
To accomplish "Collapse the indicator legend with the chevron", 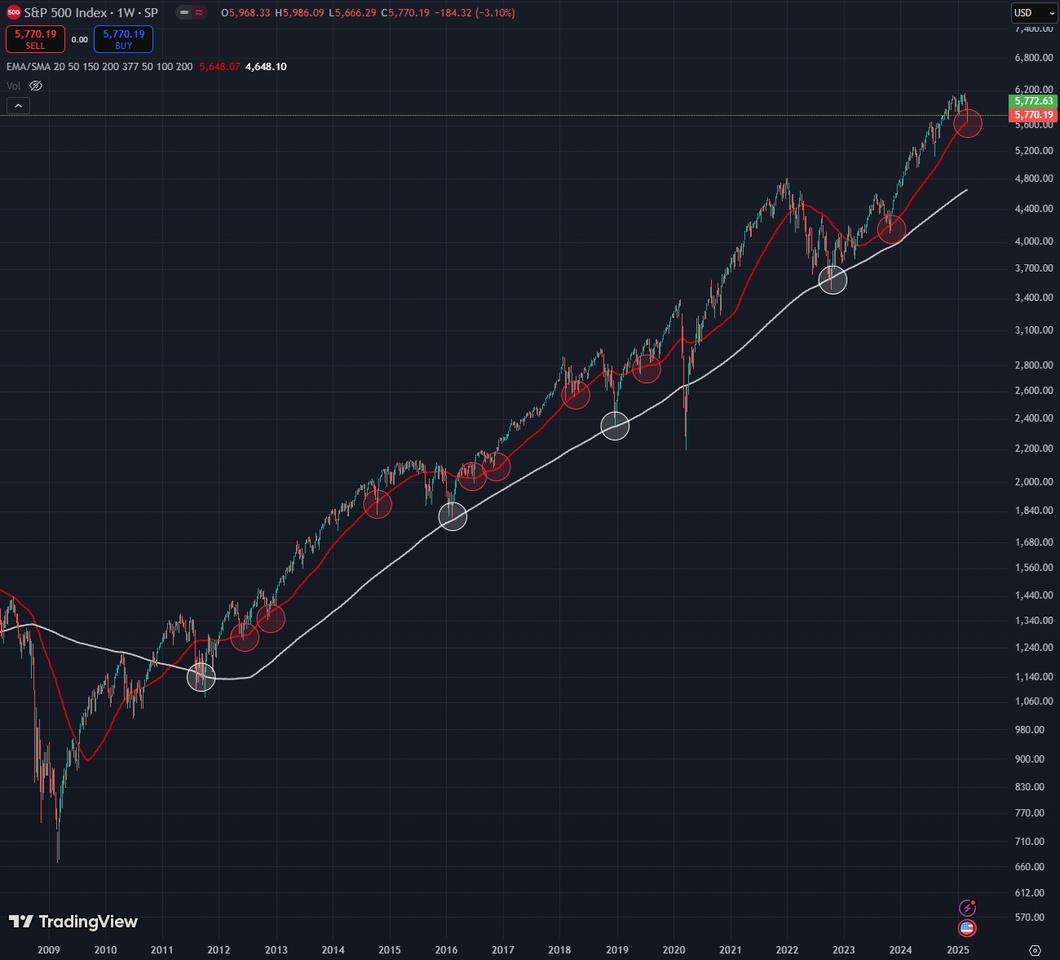I will click(x=18, y=105).
